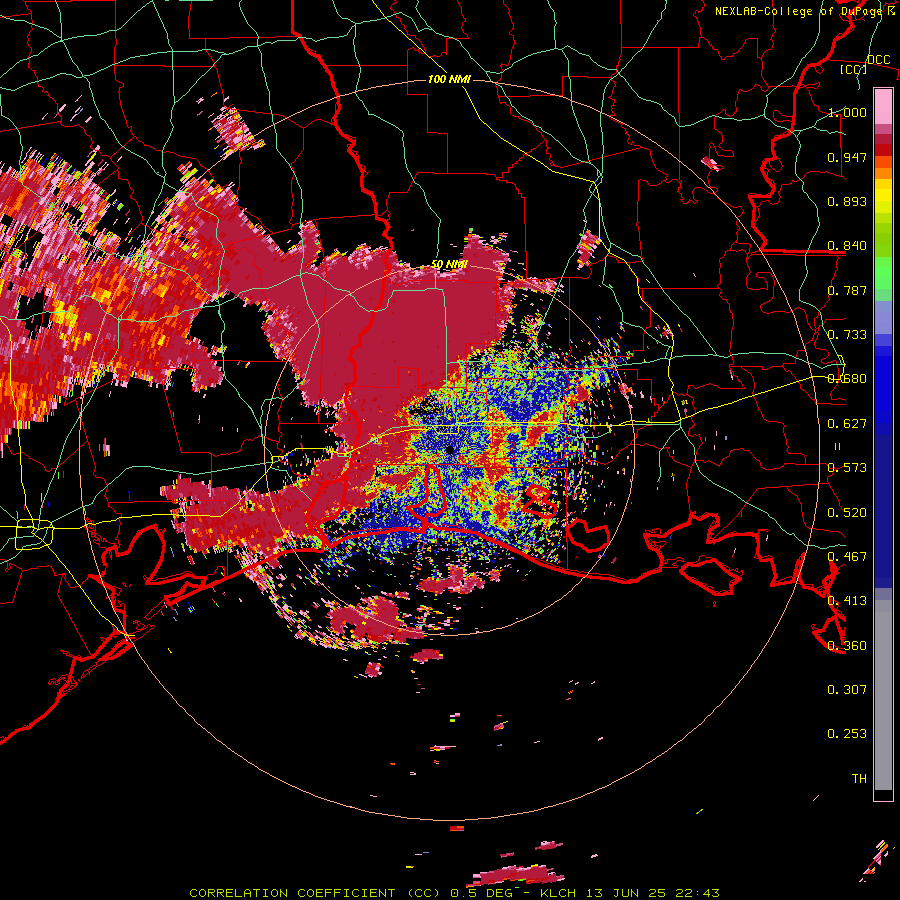Click the 0.413 scale label

point(847,601)
